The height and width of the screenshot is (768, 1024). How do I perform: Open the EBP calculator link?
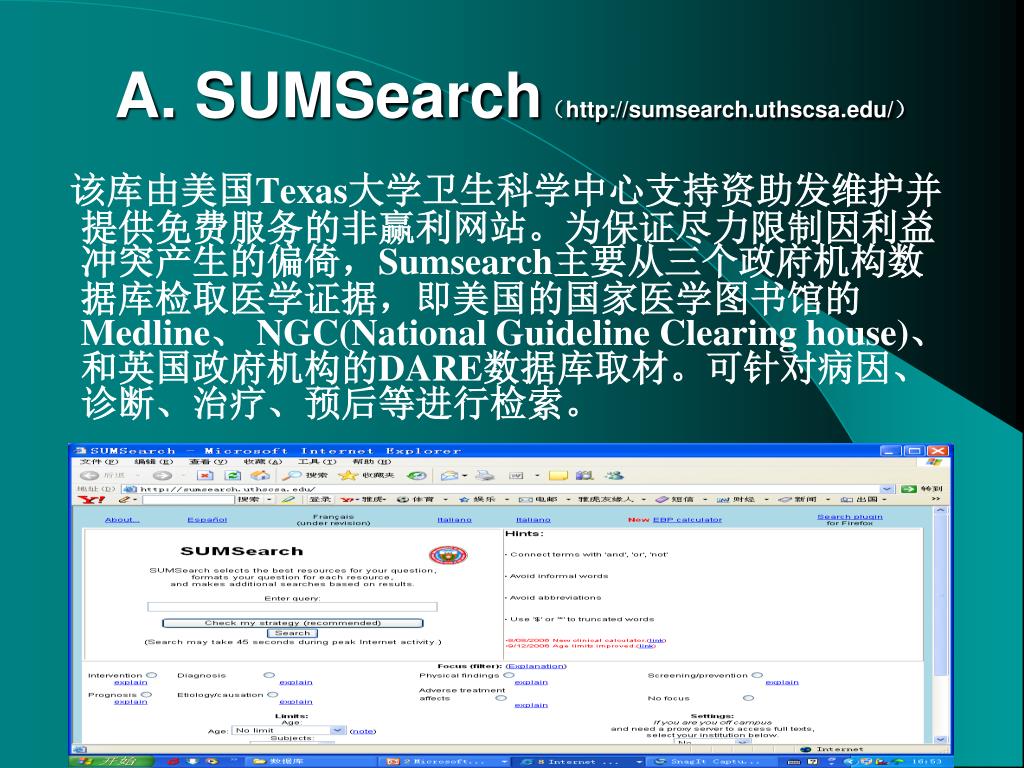(x=687, y=520)
